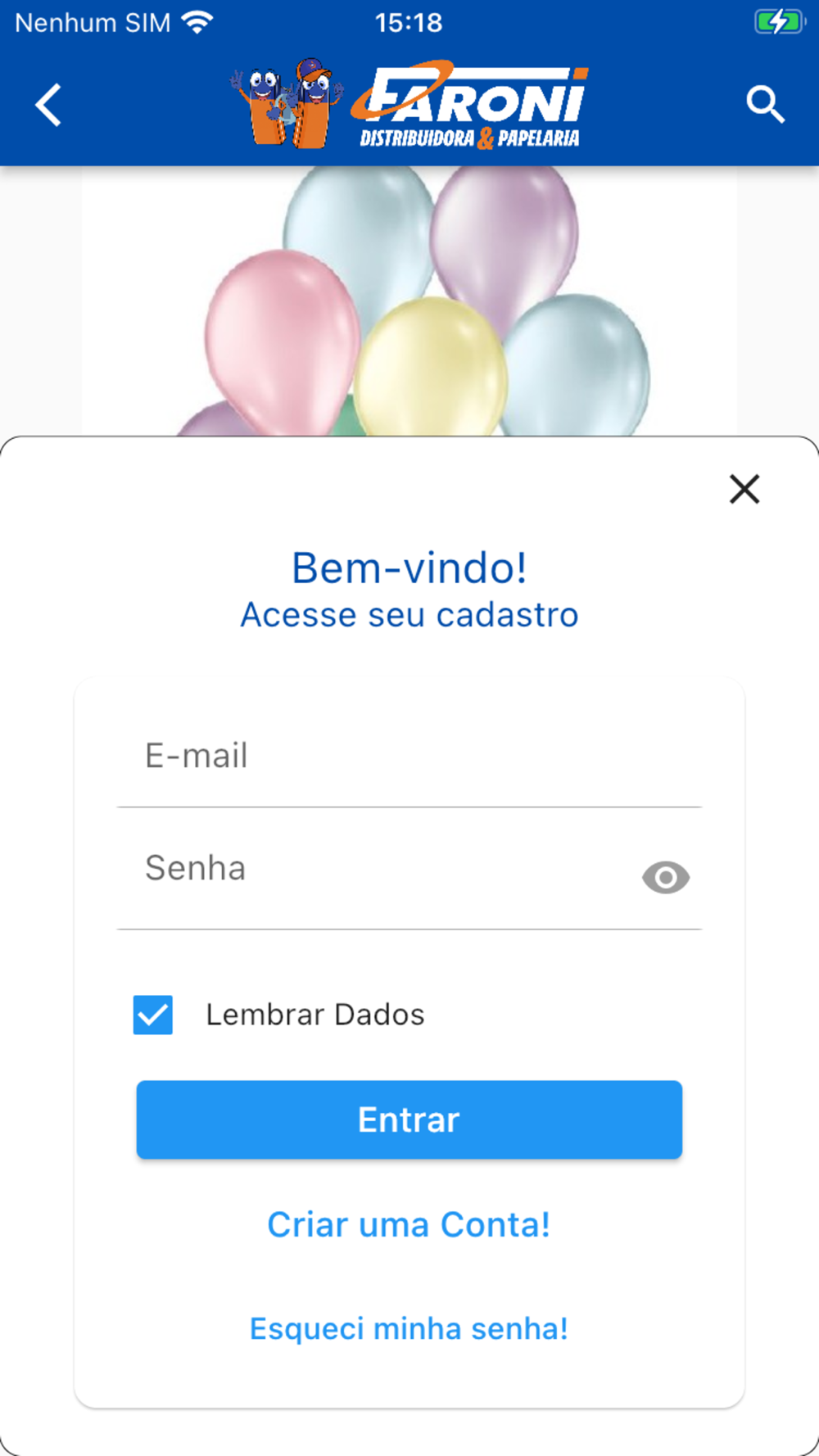819x1456 pixels.
Task: Tap the Nenhum SIM carrier text
Action: (93, 22)
